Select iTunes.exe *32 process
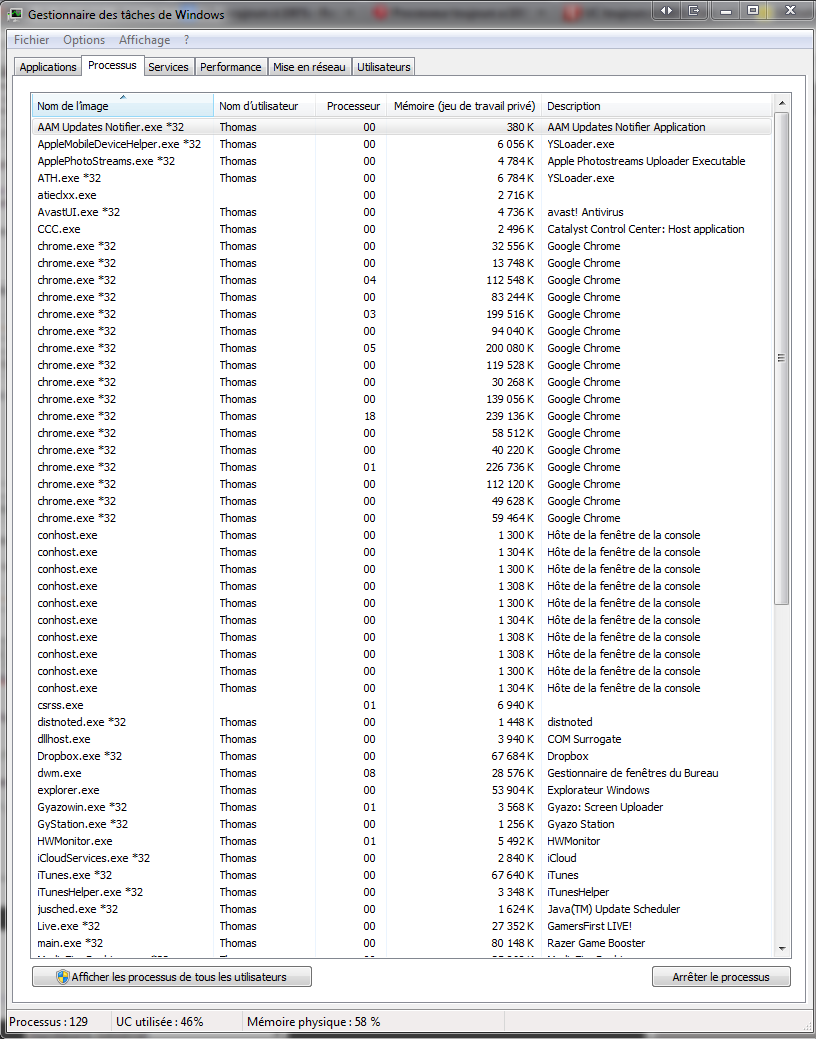Viewport: 816px width, 1039px height. pos(402,875)
